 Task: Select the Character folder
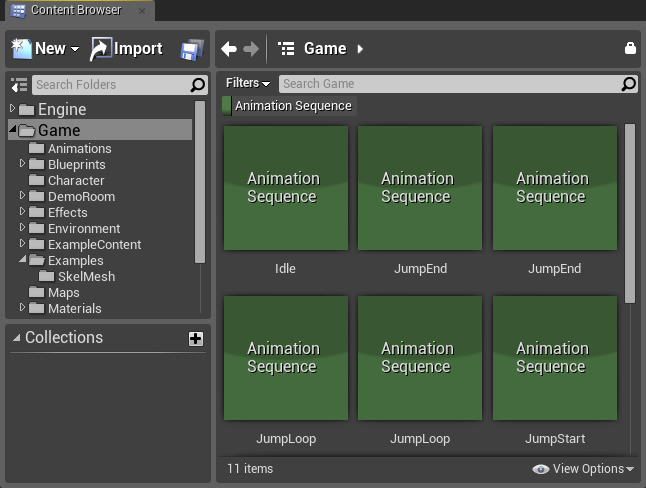click(76, 181)
